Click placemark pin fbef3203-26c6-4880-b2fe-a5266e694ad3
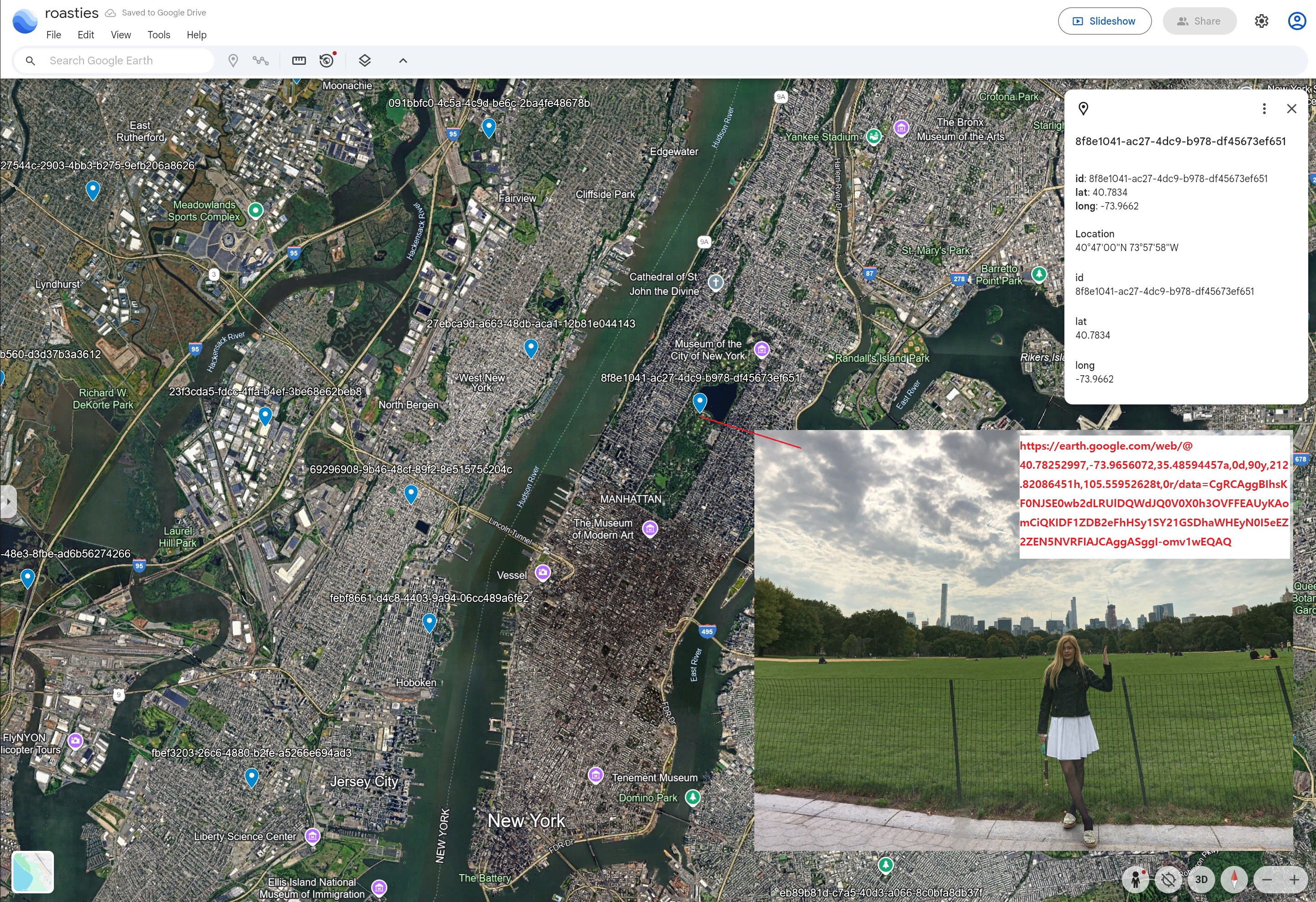The height and width of the screenshot is (902, 1316). pyautogui.click(x=252, y=777)
